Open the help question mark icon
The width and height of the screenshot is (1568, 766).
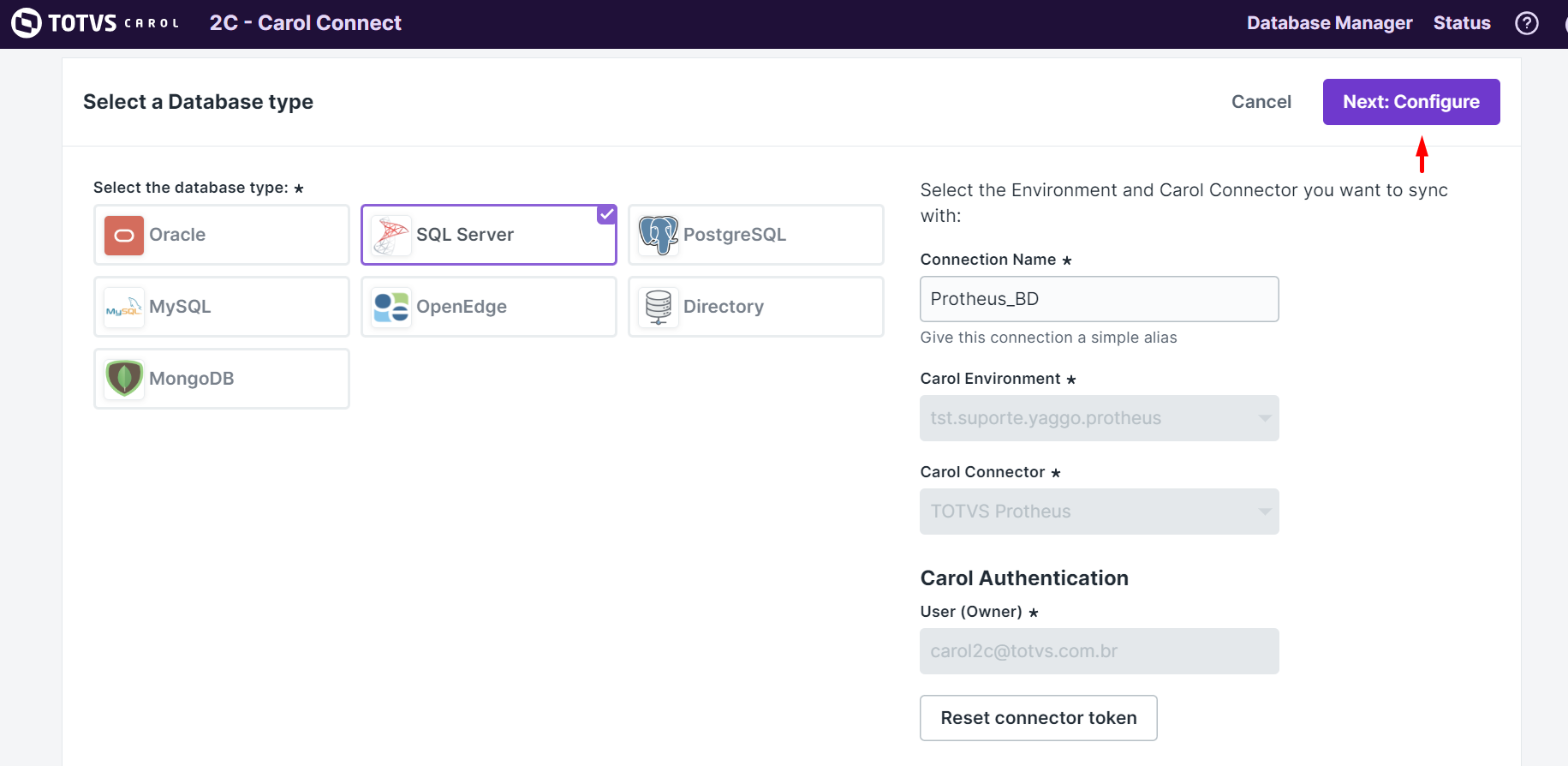(1526, 23)
